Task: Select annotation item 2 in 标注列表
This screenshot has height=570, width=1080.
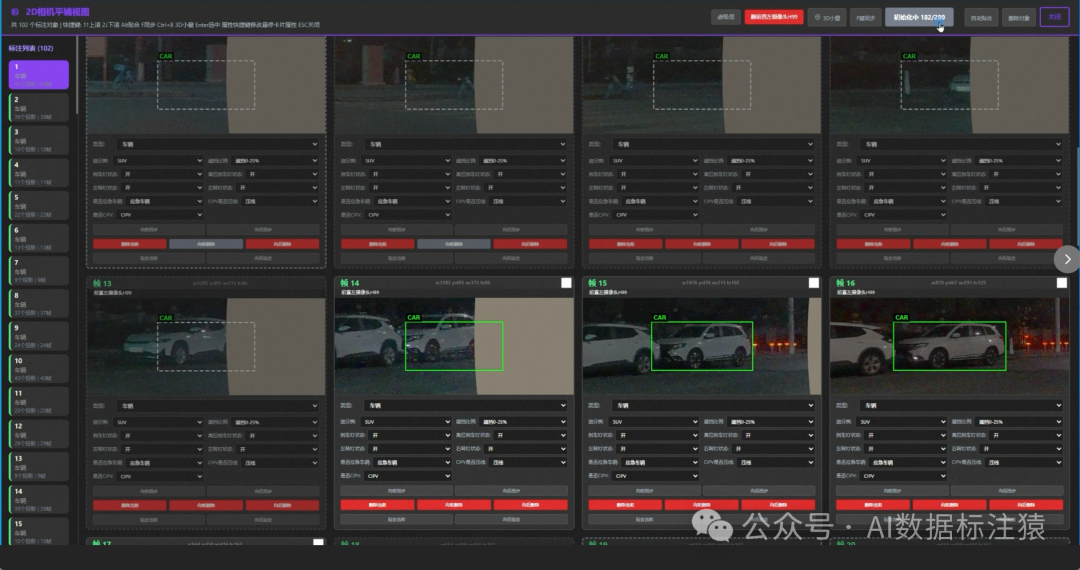Action: click(x=39, y=107)
